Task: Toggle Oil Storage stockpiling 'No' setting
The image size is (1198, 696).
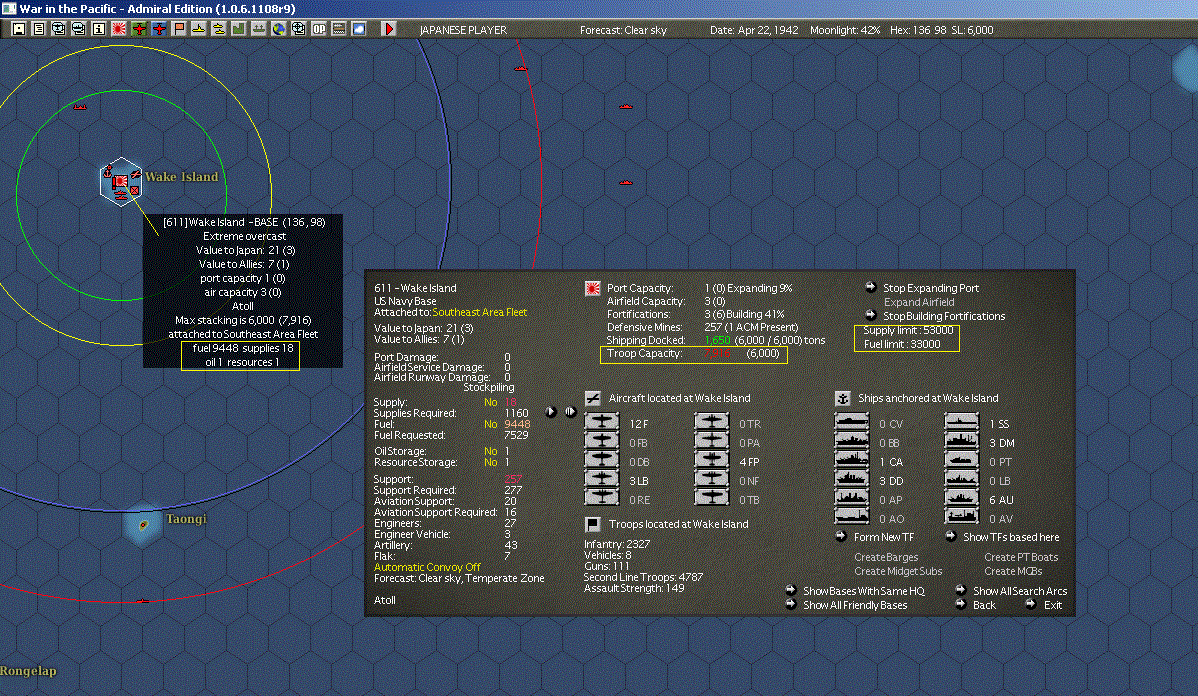Action: tap(491, 451)
